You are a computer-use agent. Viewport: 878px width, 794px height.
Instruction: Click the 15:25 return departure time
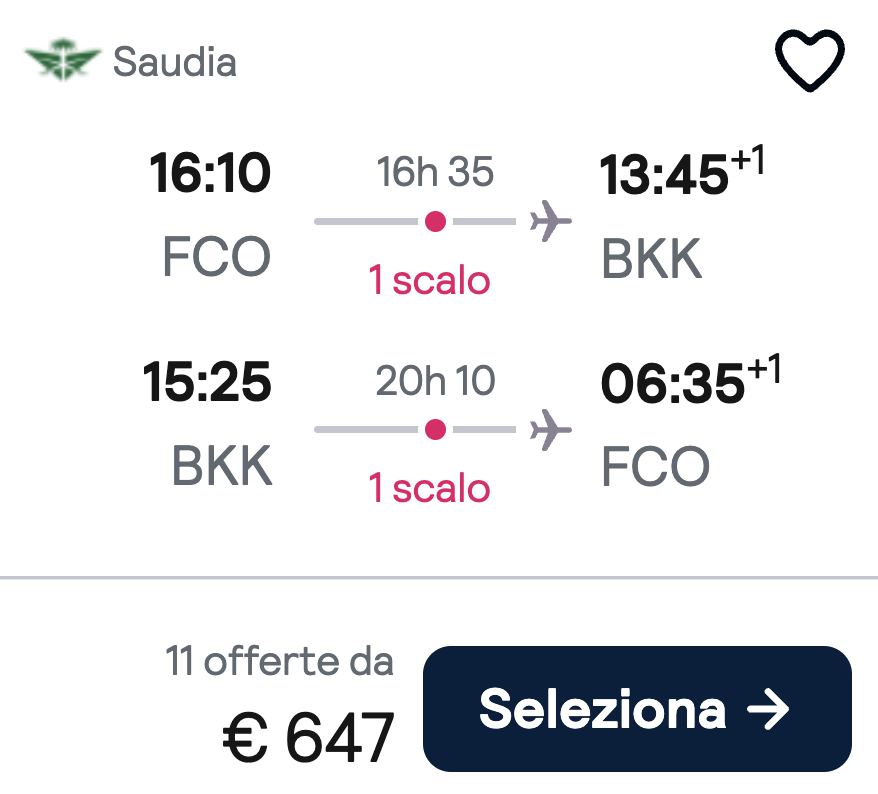click(207, 381)
